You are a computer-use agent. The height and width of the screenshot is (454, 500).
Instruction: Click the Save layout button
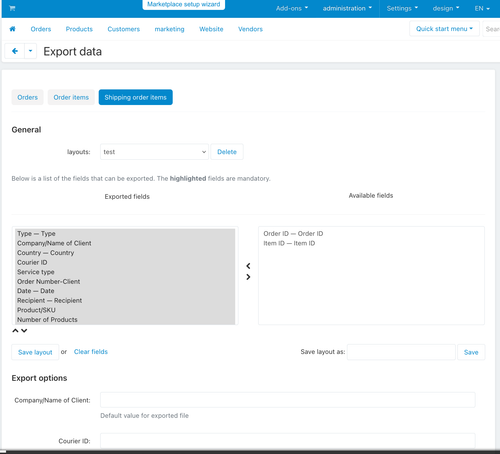[35, 352]
